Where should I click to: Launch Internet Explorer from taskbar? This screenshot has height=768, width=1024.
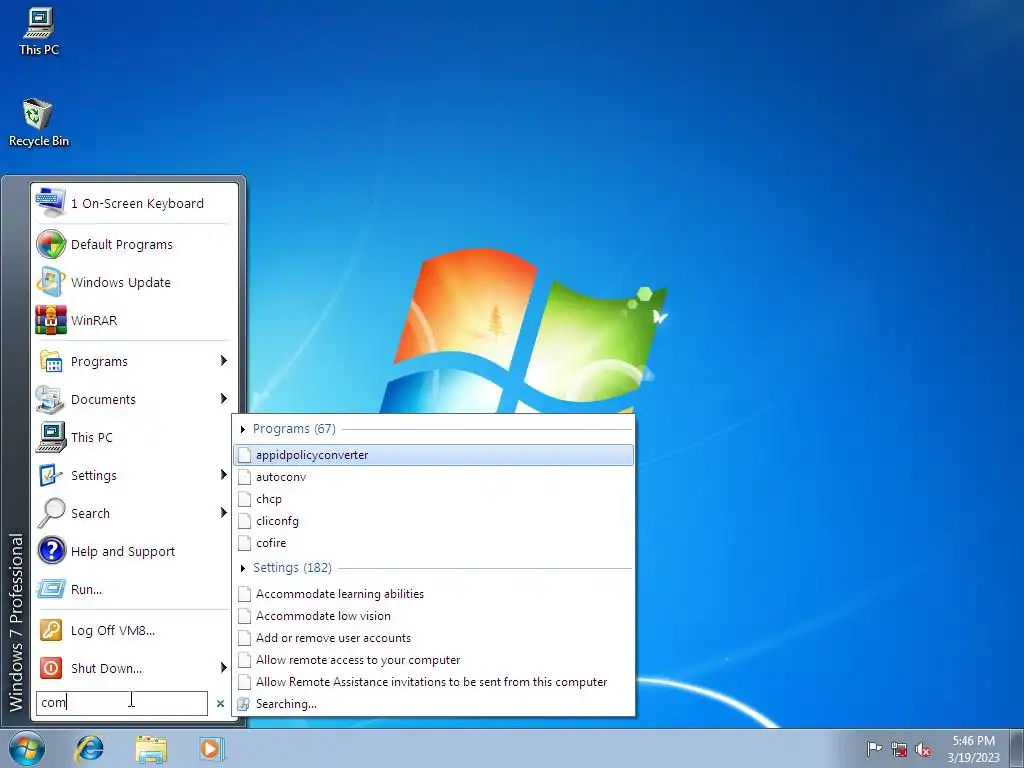tap(89, 748)
